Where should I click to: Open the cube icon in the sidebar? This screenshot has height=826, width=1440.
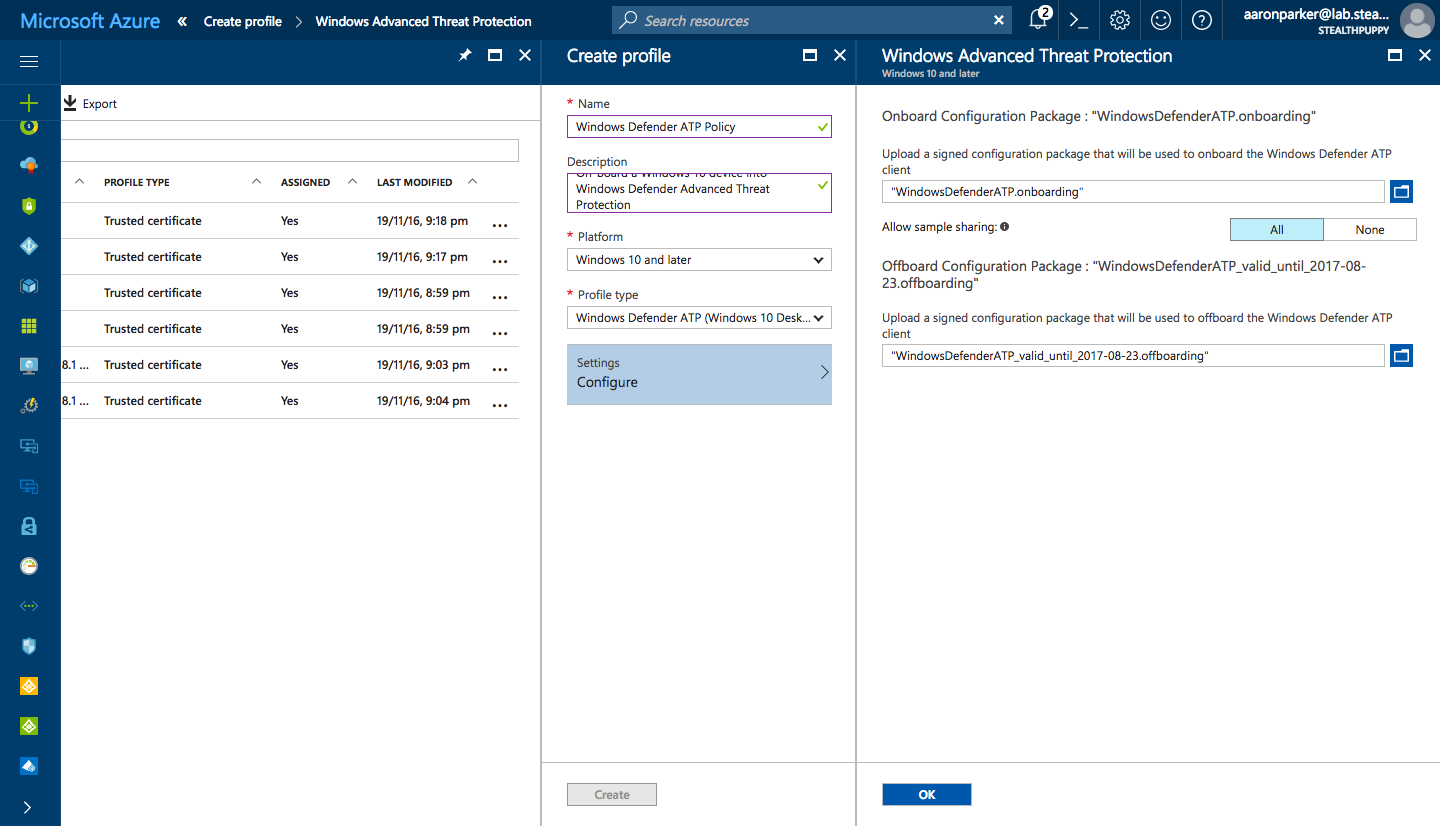pos(29,286)
